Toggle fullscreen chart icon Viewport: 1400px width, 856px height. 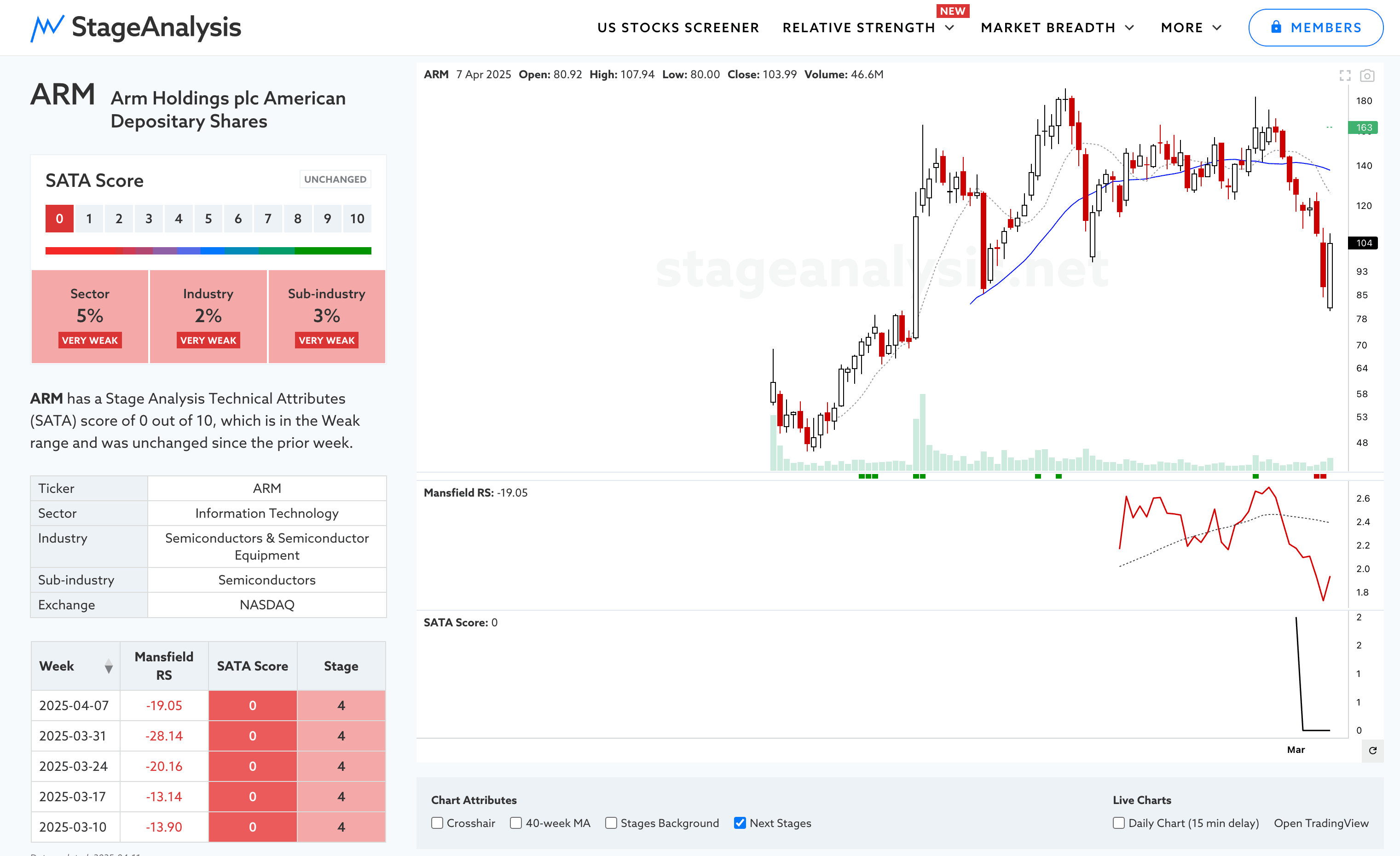[1345, 75]
